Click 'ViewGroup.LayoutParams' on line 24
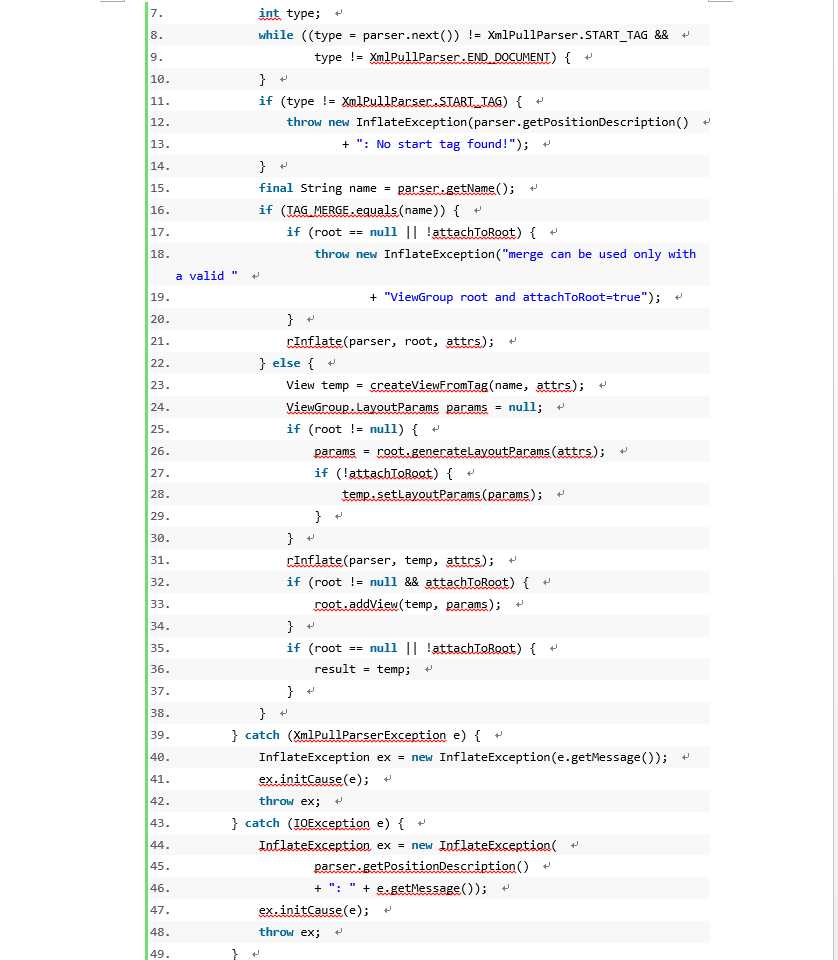 point(362,407)
